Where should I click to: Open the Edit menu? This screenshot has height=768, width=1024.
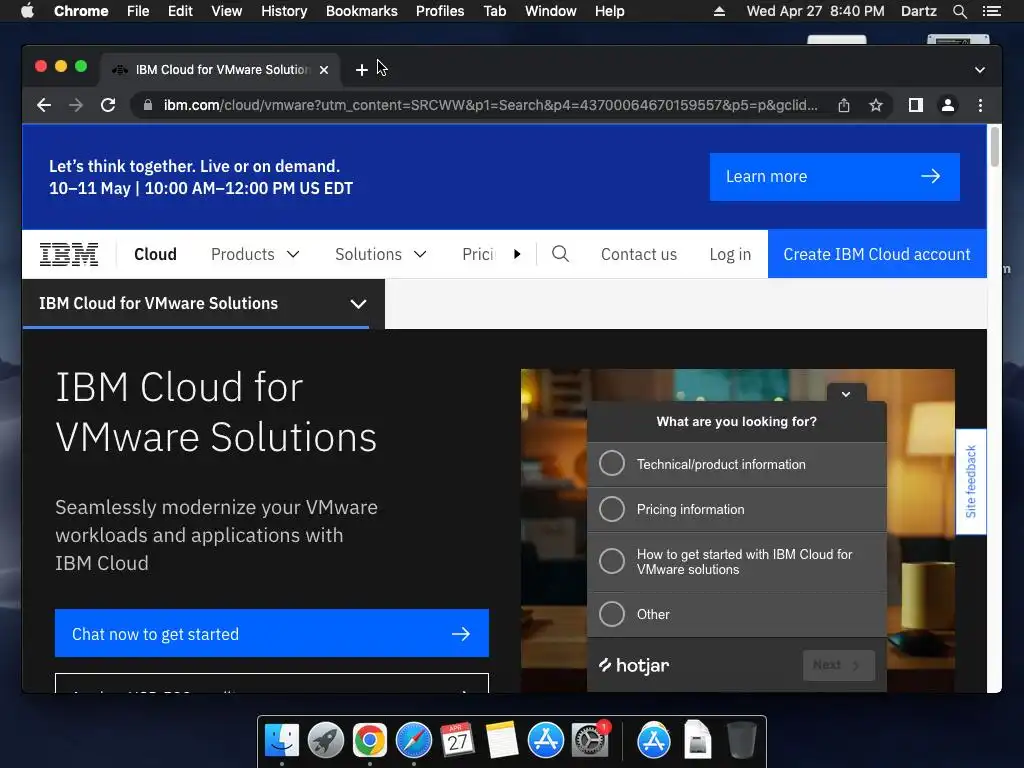coord(180,11)
